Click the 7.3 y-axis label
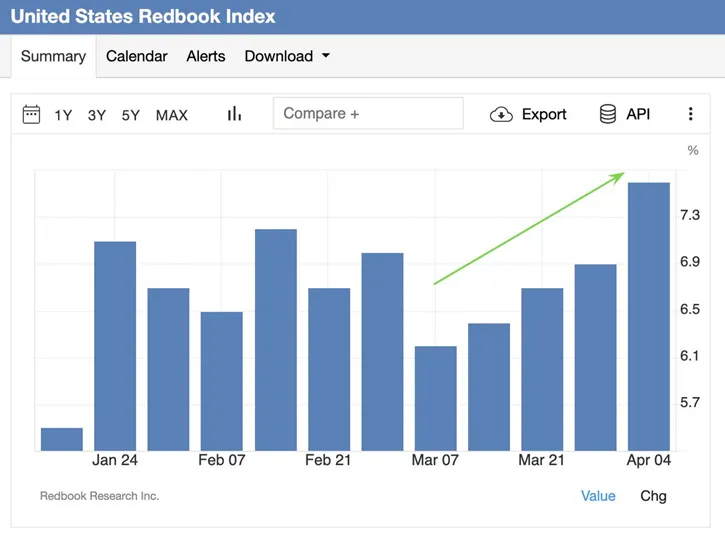The height and width of the screenshot is (545, 725). (x=690, y=215)
